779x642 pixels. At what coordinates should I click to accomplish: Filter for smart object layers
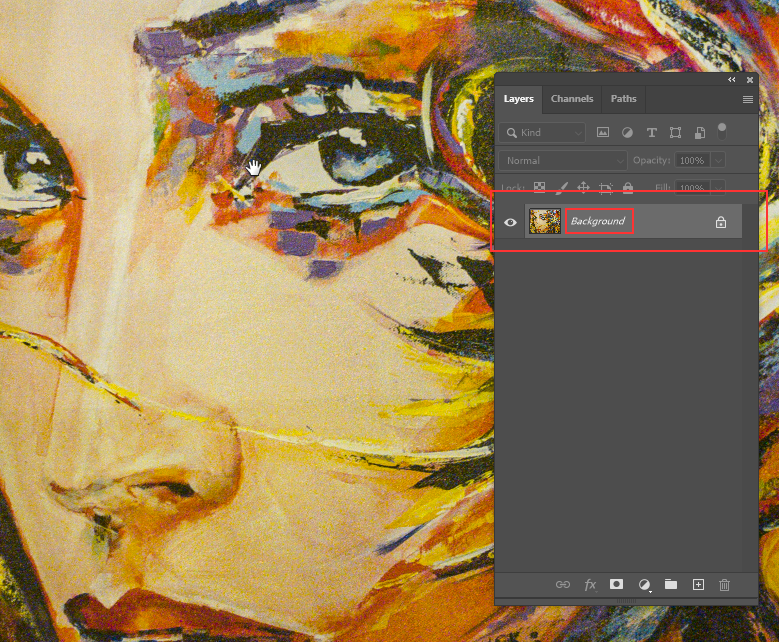coord(700,132)
